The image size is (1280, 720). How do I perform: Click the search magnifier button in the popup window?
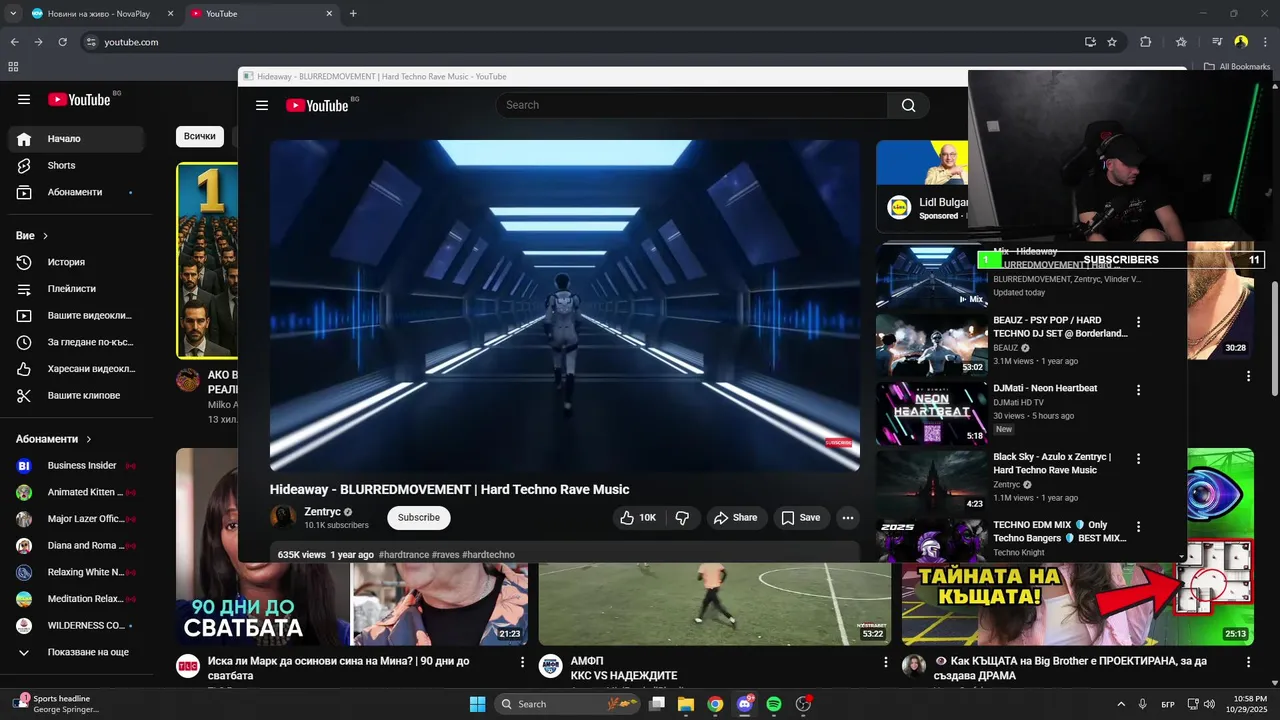point(908,105)
